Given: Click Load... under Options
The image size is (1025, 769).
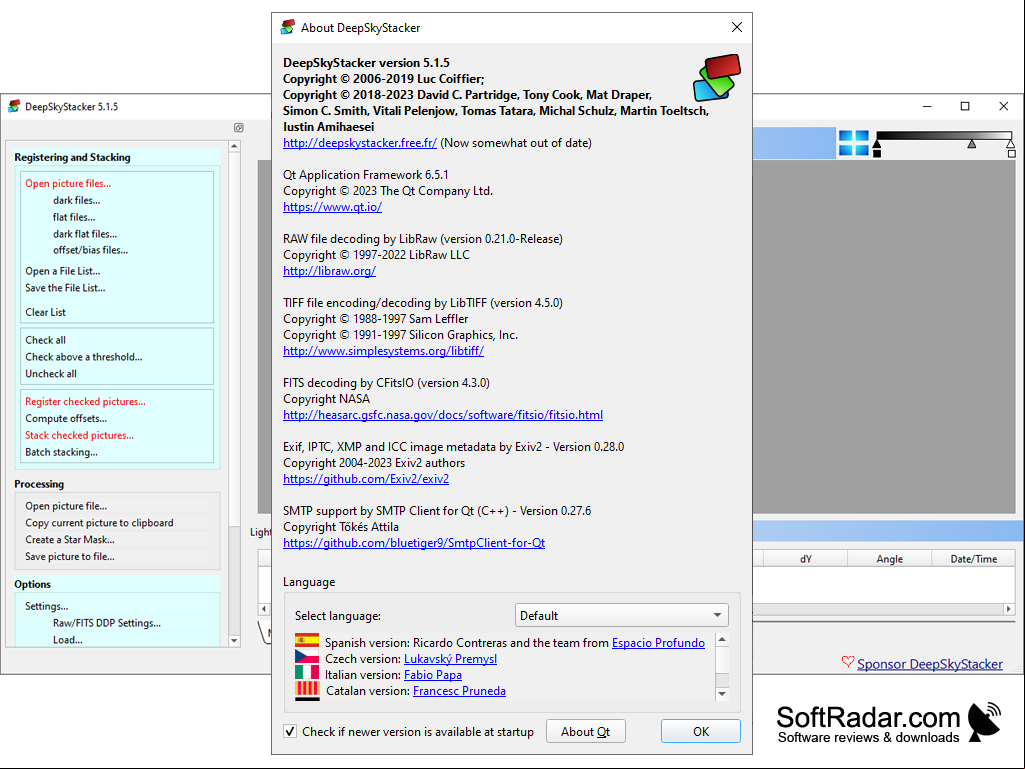Looking at the screenshot, I should [x=67, y=640].
